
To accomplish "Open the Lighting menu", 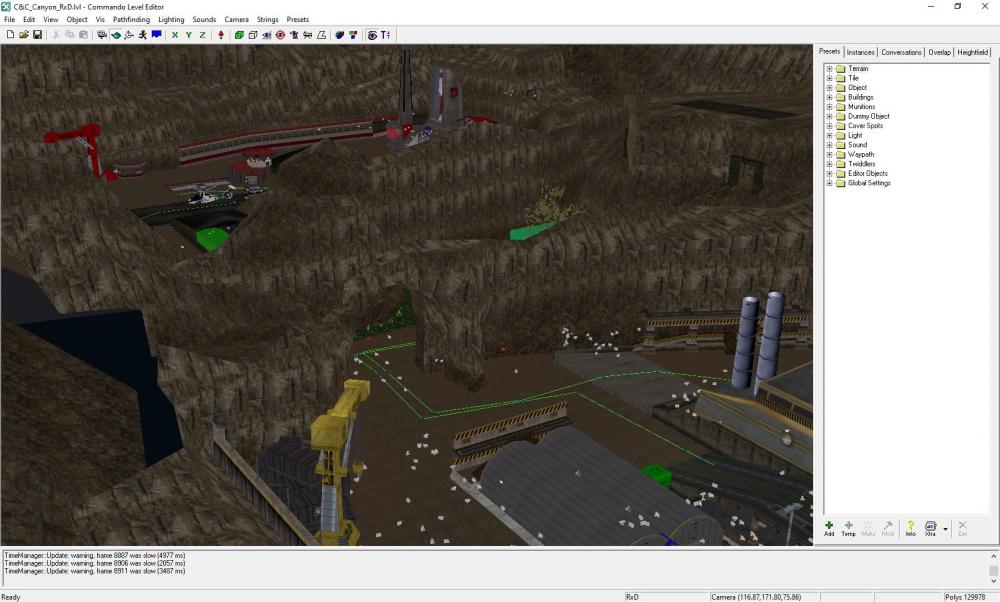I will tap(171, 19).
